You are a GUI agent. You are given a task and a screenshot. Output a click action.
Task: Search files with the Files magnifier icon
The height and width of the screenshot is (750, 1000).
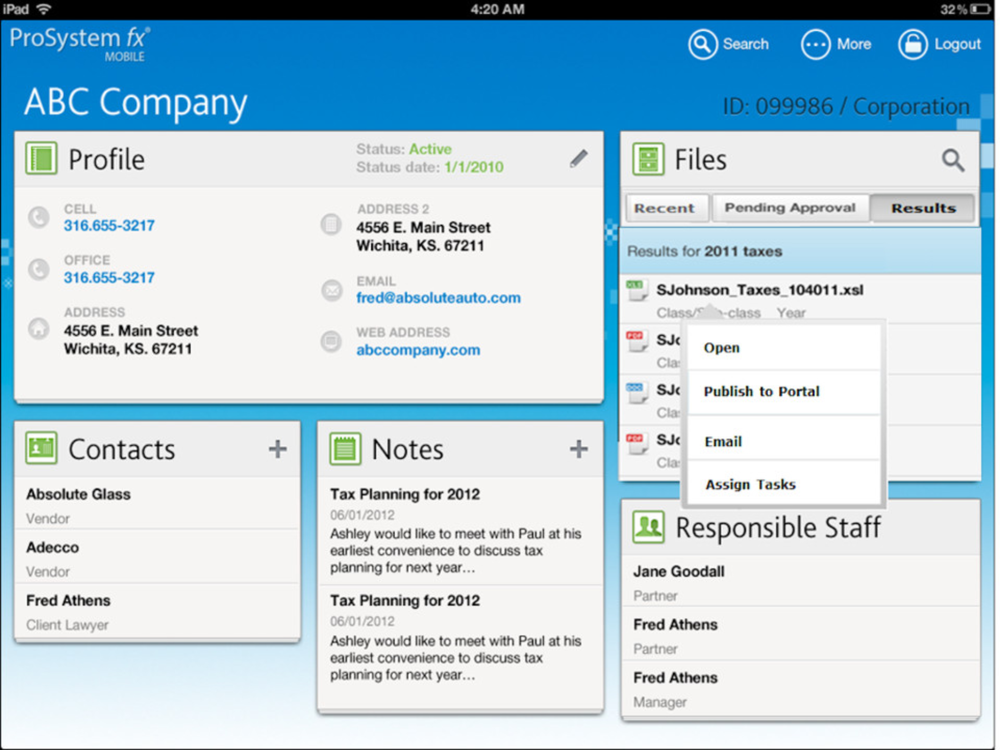(x=953, y=160)
